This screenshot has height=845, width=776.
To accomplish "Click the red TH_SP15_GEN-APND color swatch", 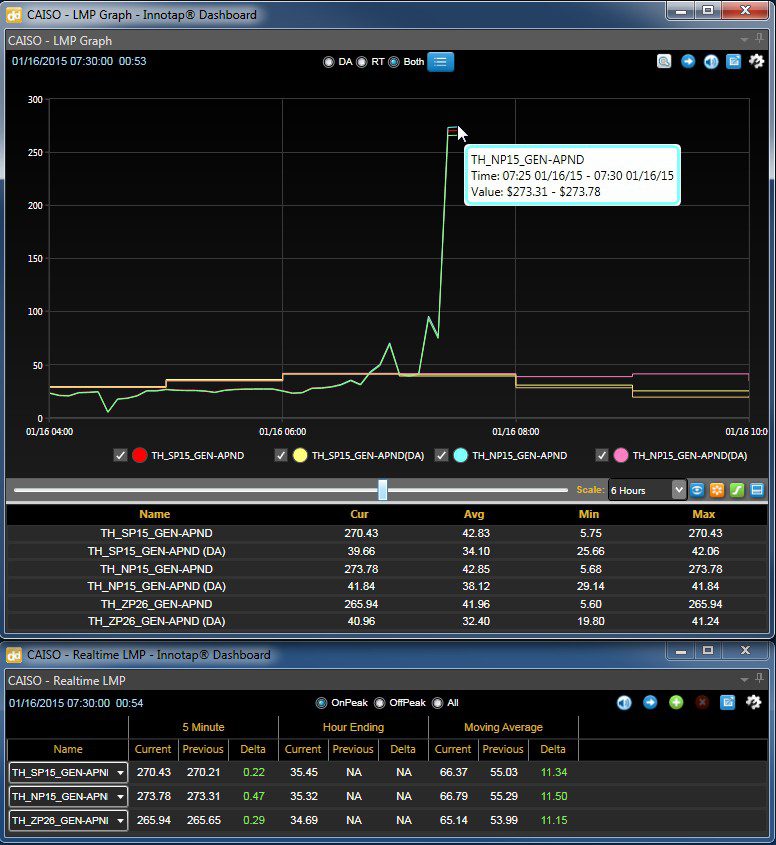I will coord(140,455).
